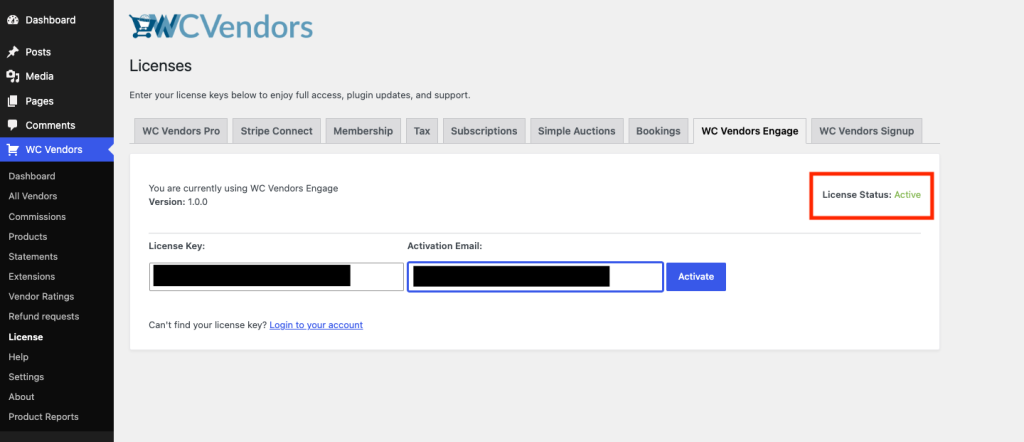
Task: Switch to the WC Vendors Signup tab
Action: click(867, 131)
